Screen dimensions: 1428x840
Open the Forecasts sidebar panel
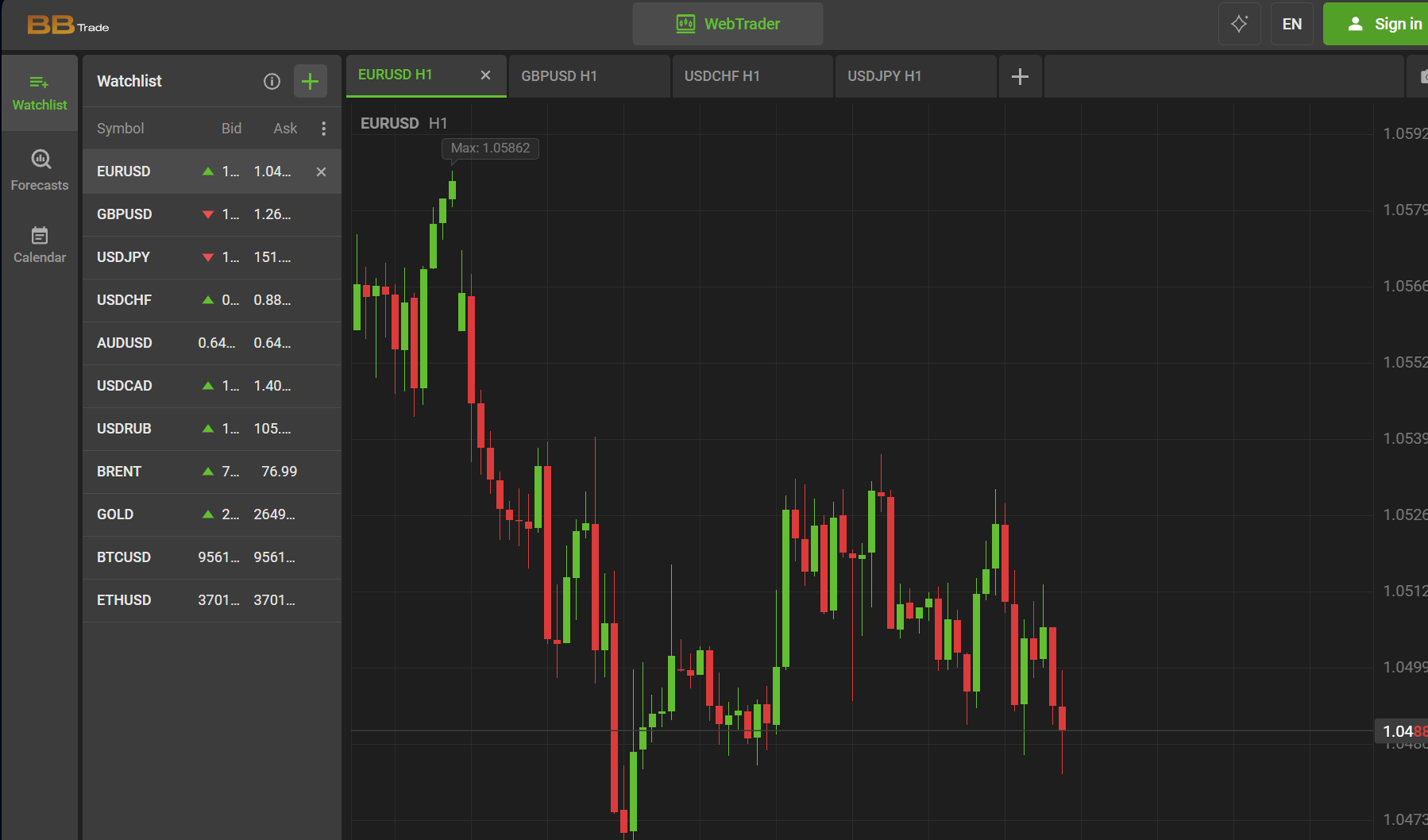(x=40, y=171)
